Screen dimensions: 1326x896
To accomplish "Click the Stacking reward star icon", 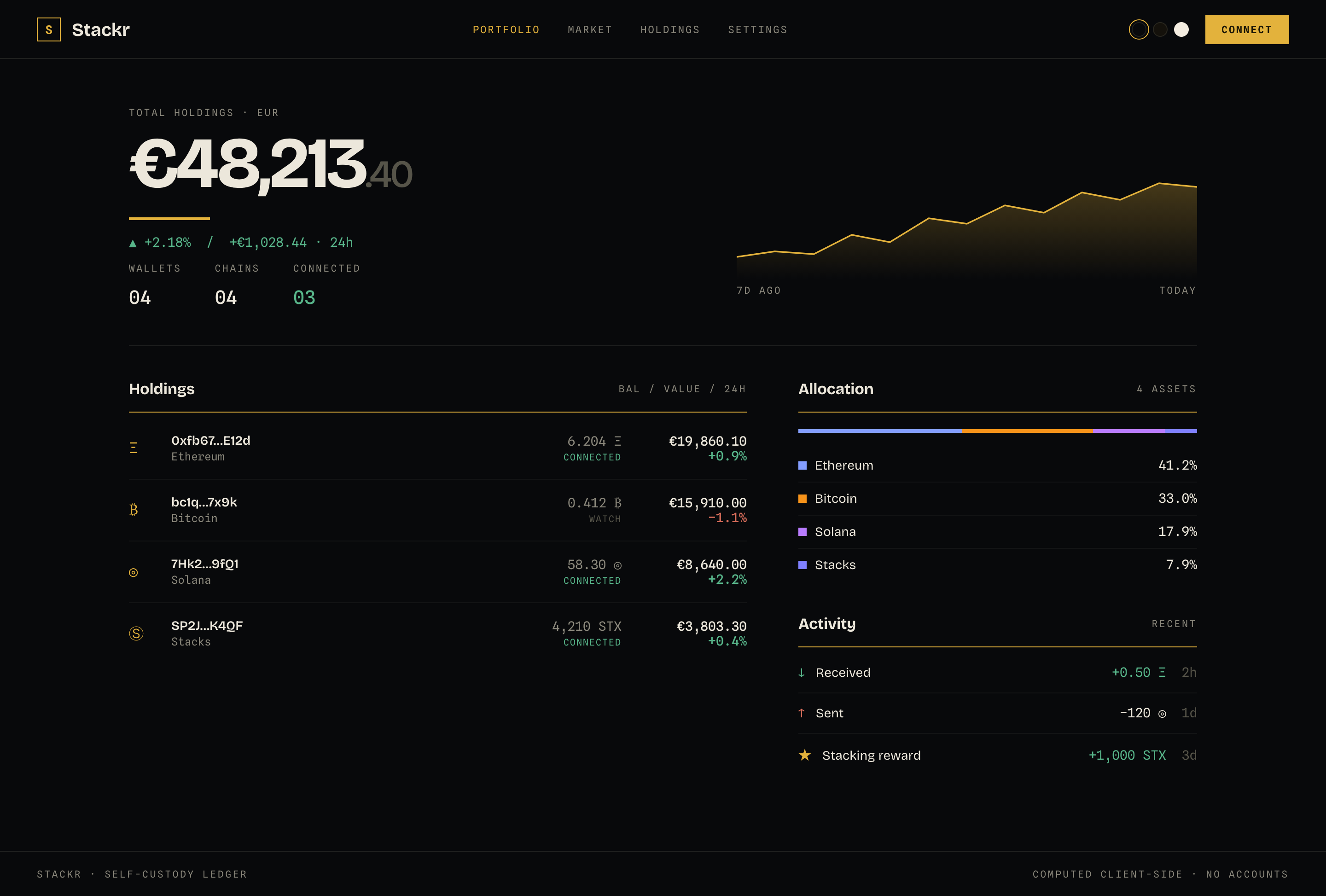I will pyautogui.click(x=805, y=755).
